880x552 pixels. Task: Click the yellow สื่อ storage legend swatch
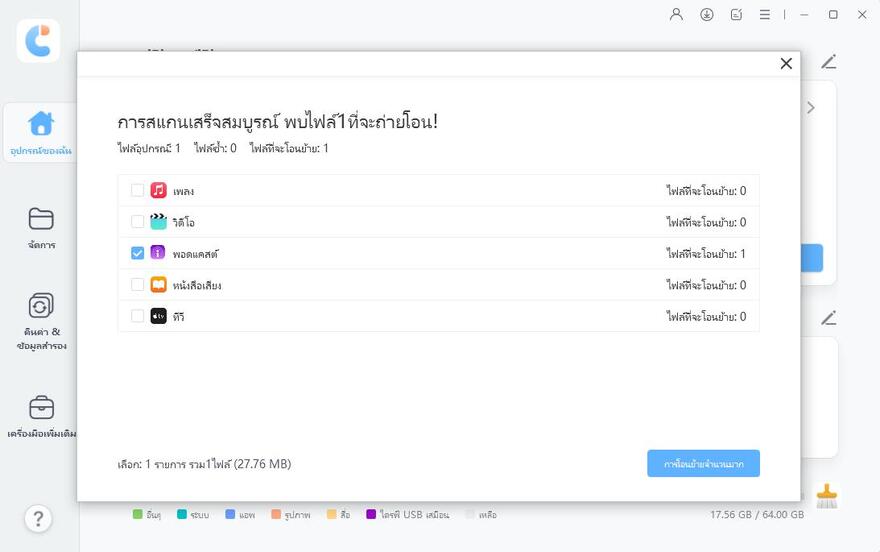332,514
